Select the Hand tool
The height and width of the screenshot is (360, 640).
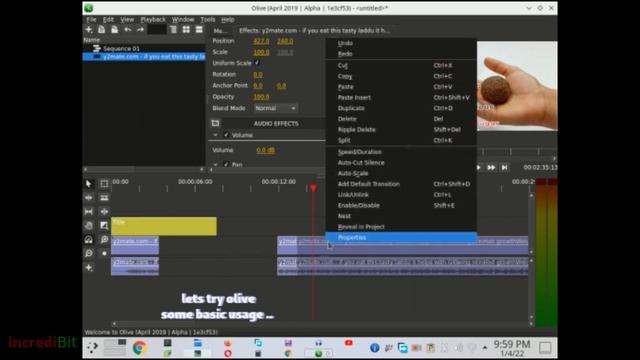pyautogui.click(x=89, y=226)
